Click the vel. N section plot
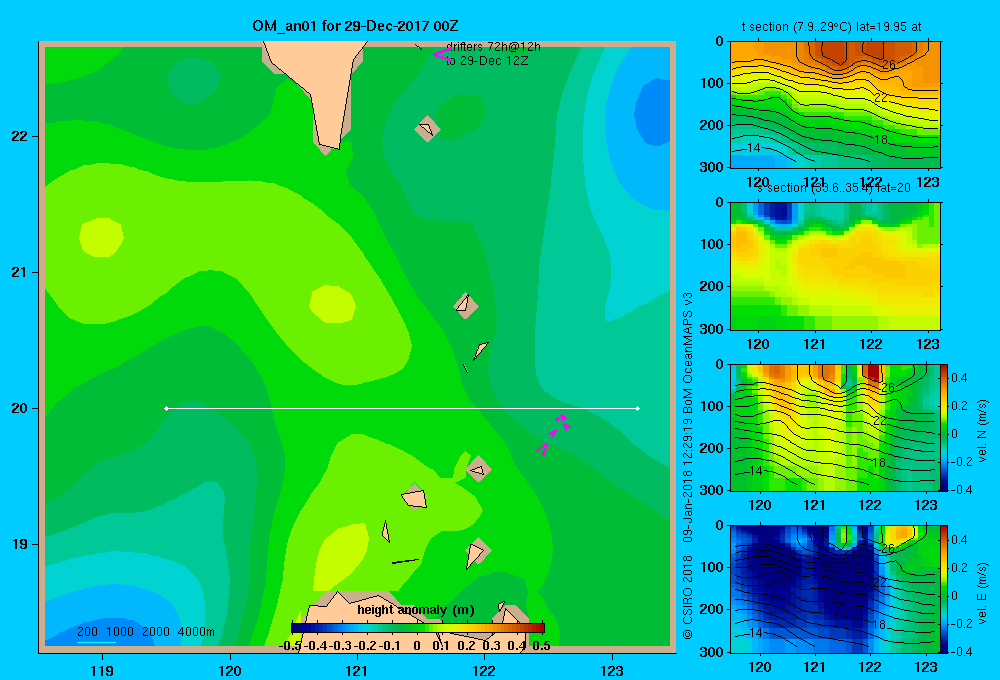Image resolution: width=1000 pixels, height=680 pixels. (x=835, y=427)
